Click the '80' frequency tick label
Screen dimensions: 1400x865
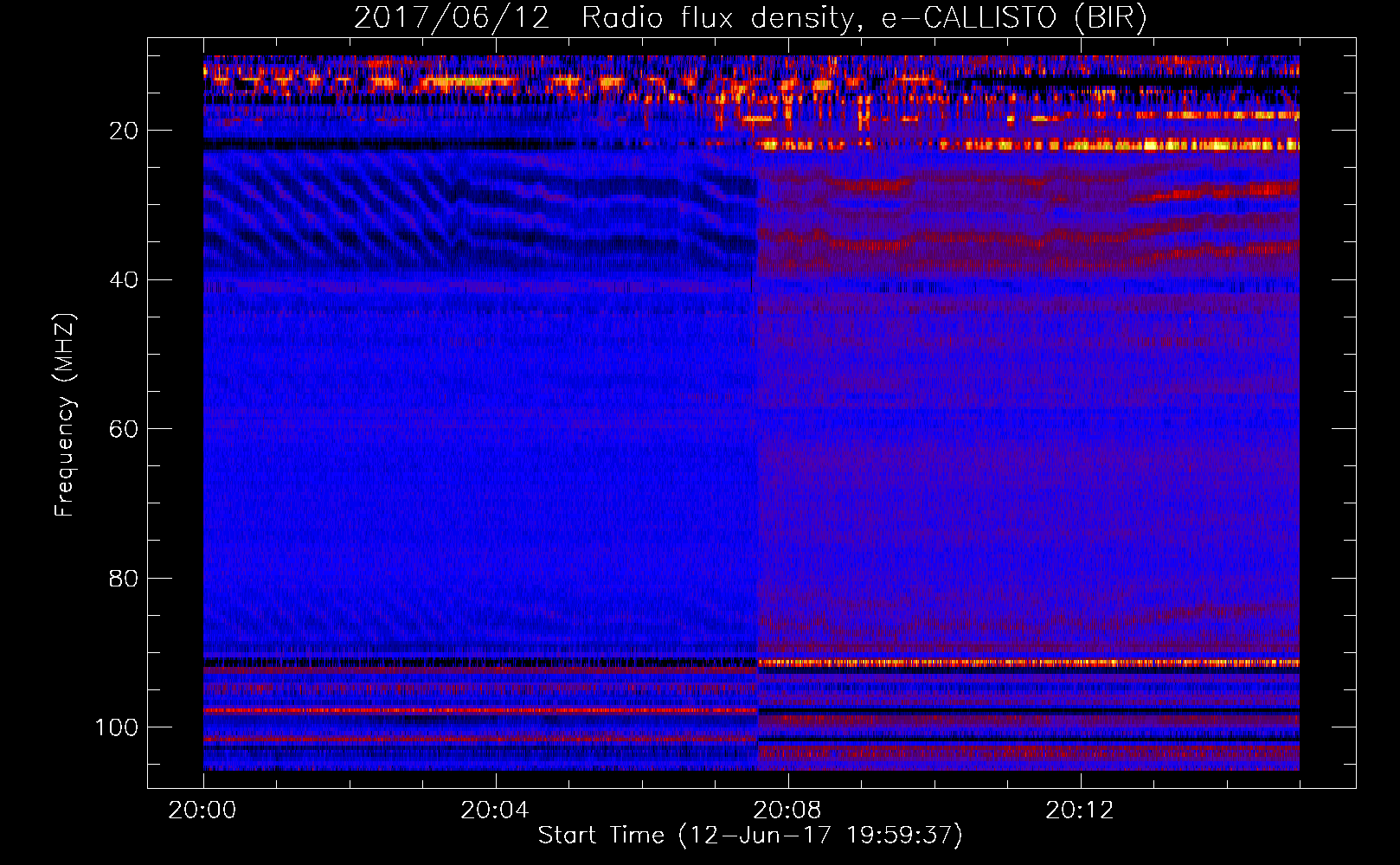pos(124,578)
